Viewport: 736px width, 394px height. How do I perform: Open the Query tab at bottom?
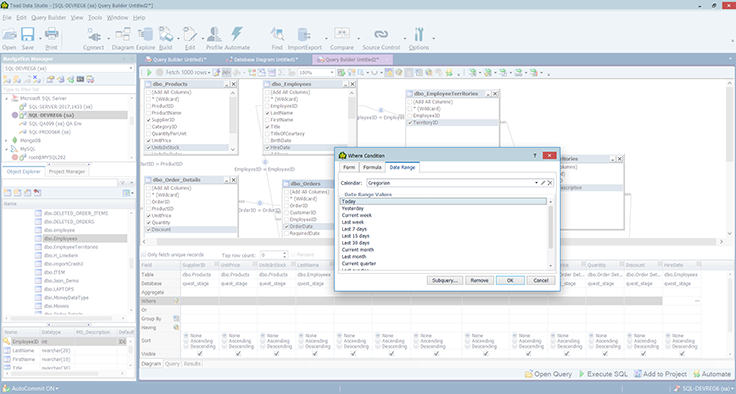tap(172, 363)
